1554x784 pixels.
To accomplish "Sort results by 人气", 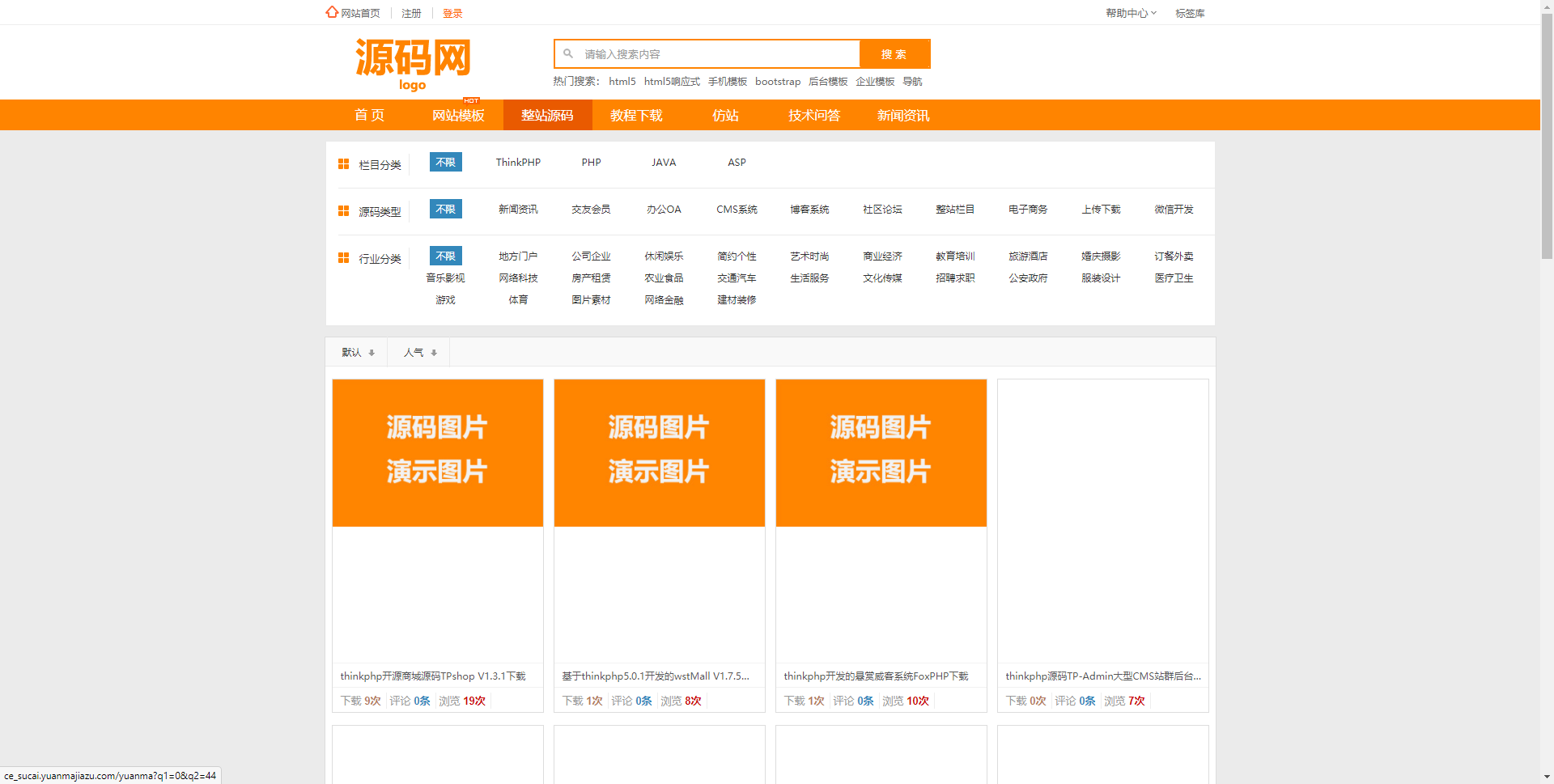I will pyautogui.click(x=419, y=352).
